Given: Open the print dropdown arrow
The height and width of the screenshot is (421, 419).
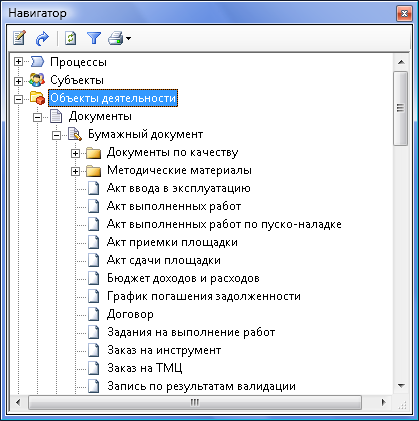Looking at the screenshot, I should [128, 39].
